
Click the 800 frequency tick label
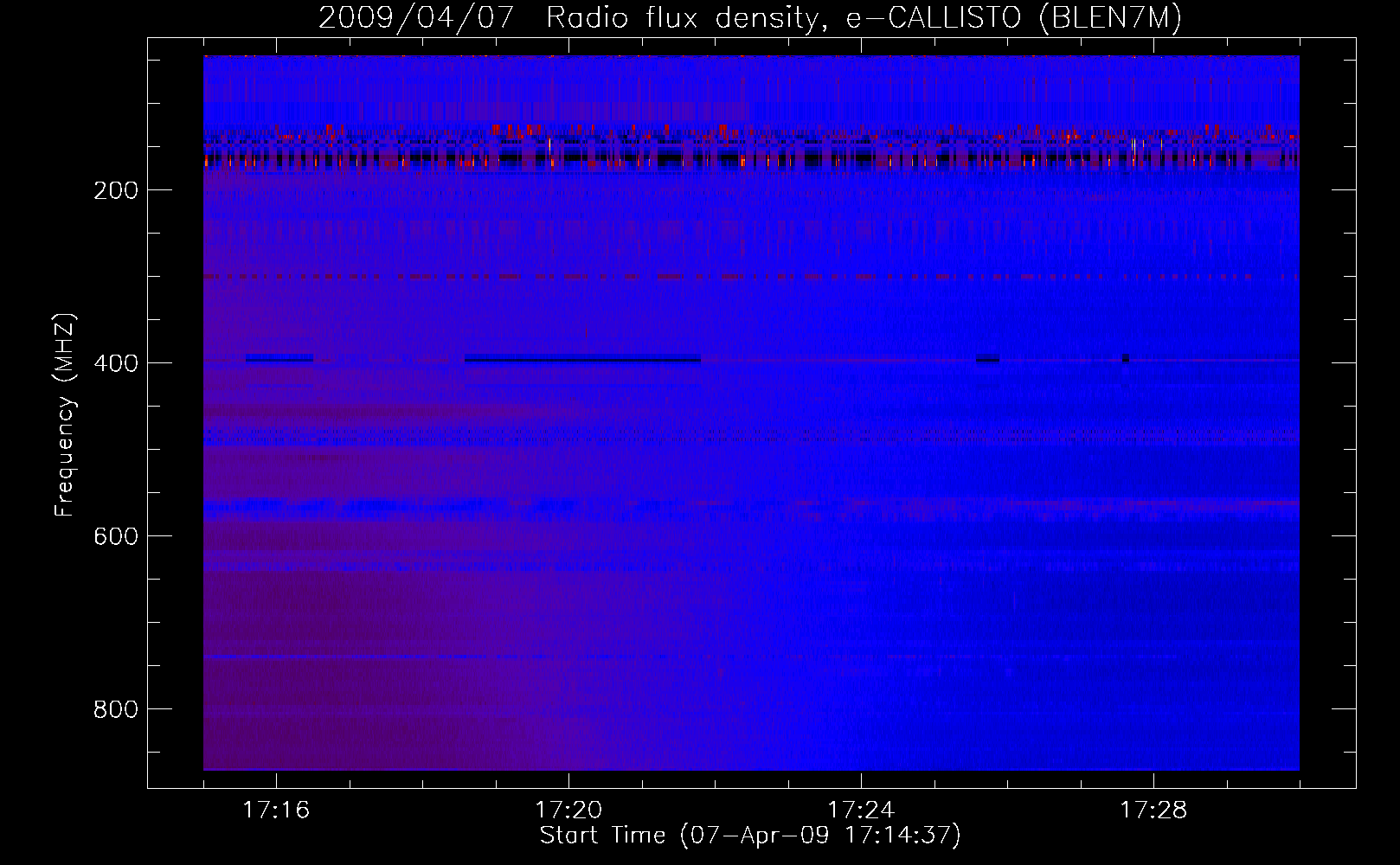click(116, 709)
